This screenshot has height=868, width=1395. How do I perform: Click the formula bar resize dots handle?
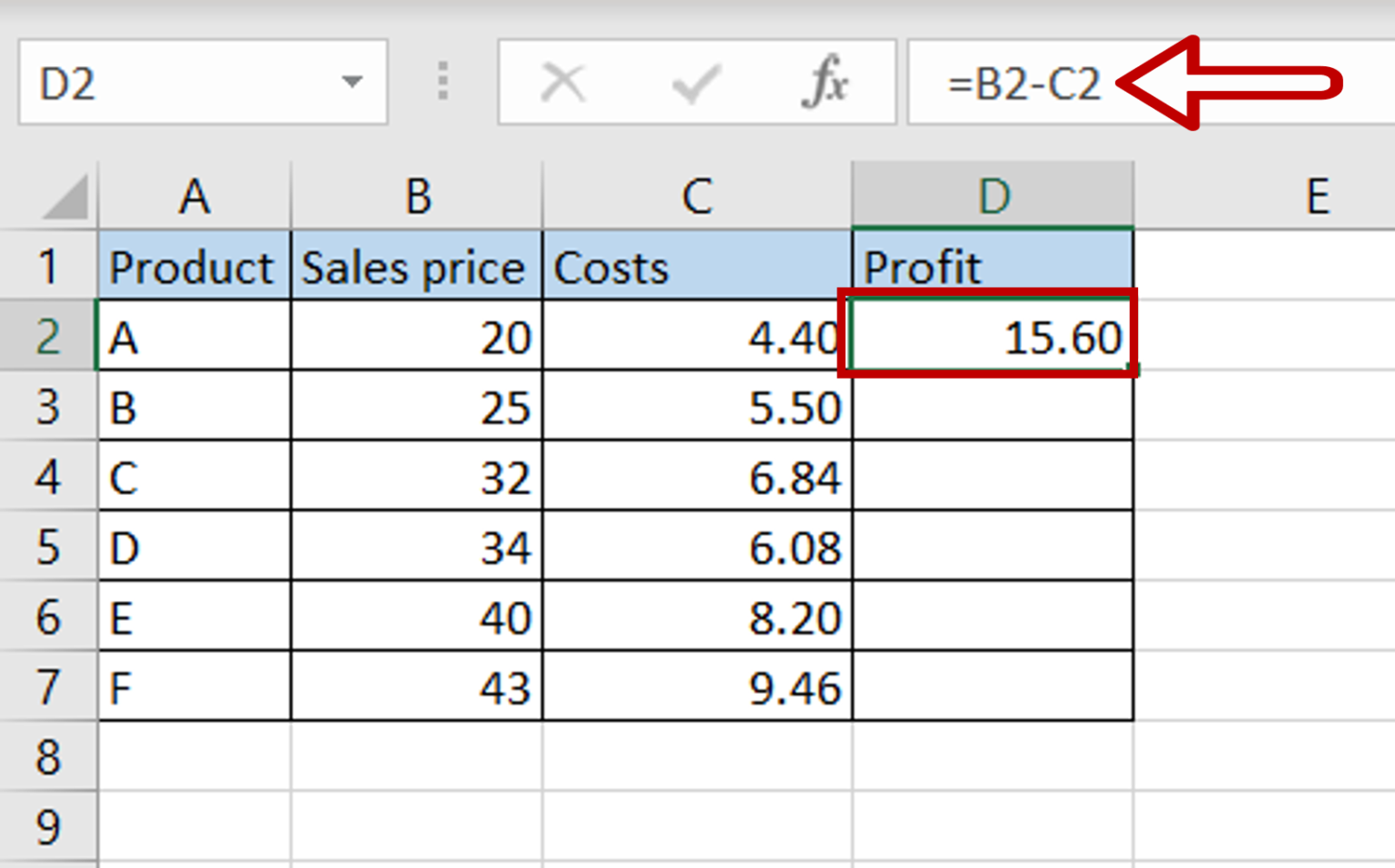pos(443,82)
